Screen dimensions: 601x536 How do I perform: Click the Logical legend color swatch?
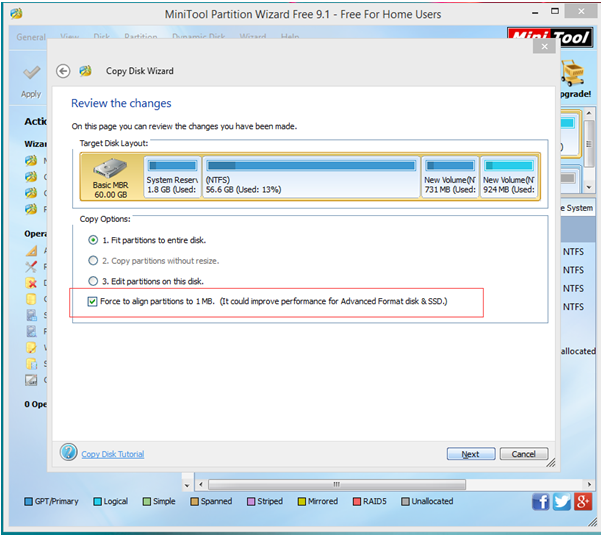(x=97, y=501)
